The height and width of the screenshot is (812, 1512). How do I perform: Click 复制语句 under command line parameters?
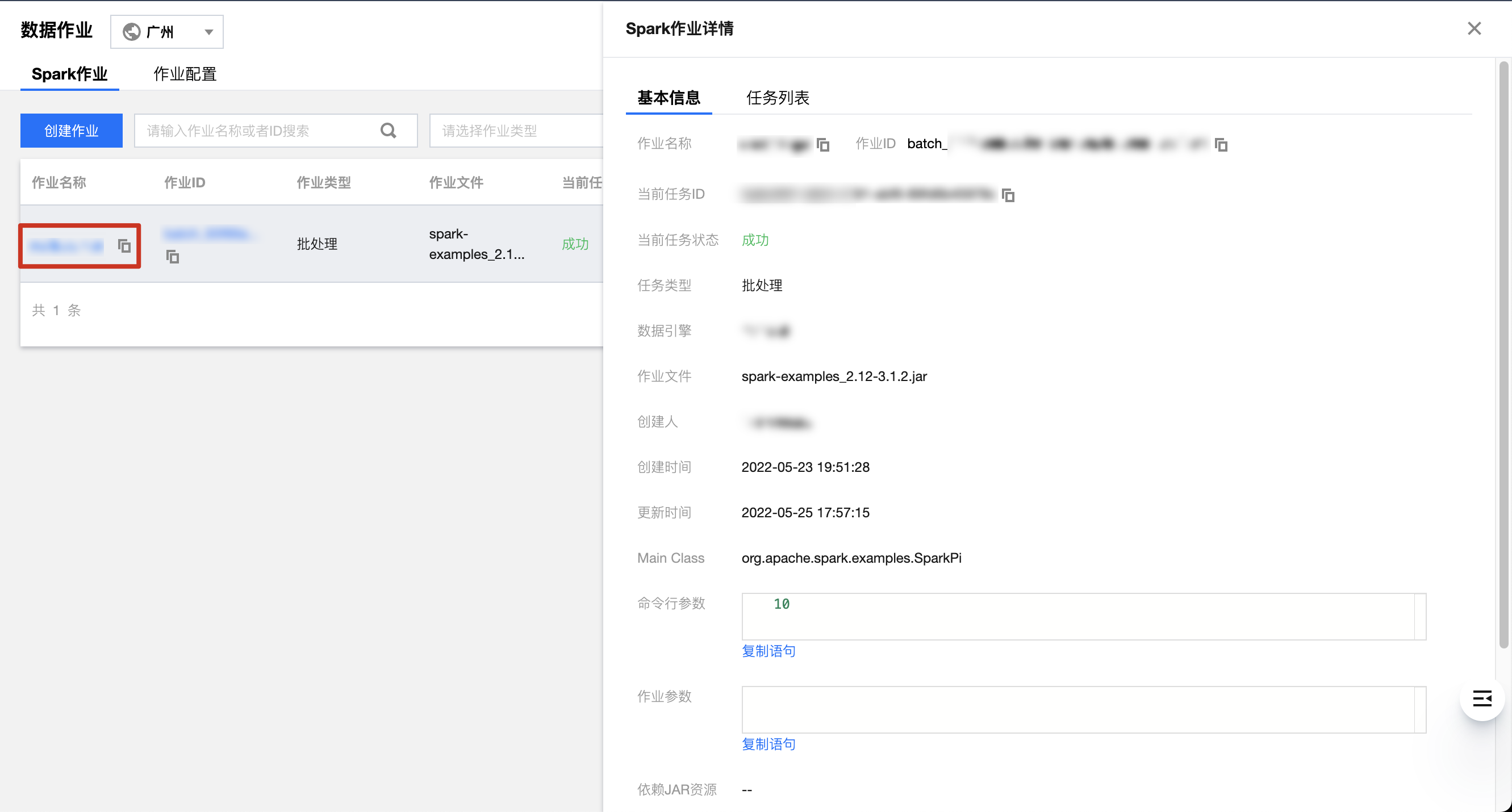(768, 651)
